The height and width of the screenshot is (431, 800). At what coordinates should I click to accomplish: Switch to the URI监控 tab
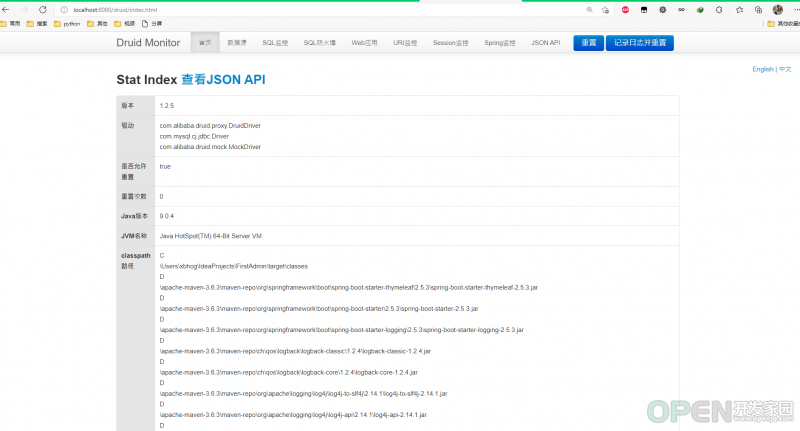405,43
